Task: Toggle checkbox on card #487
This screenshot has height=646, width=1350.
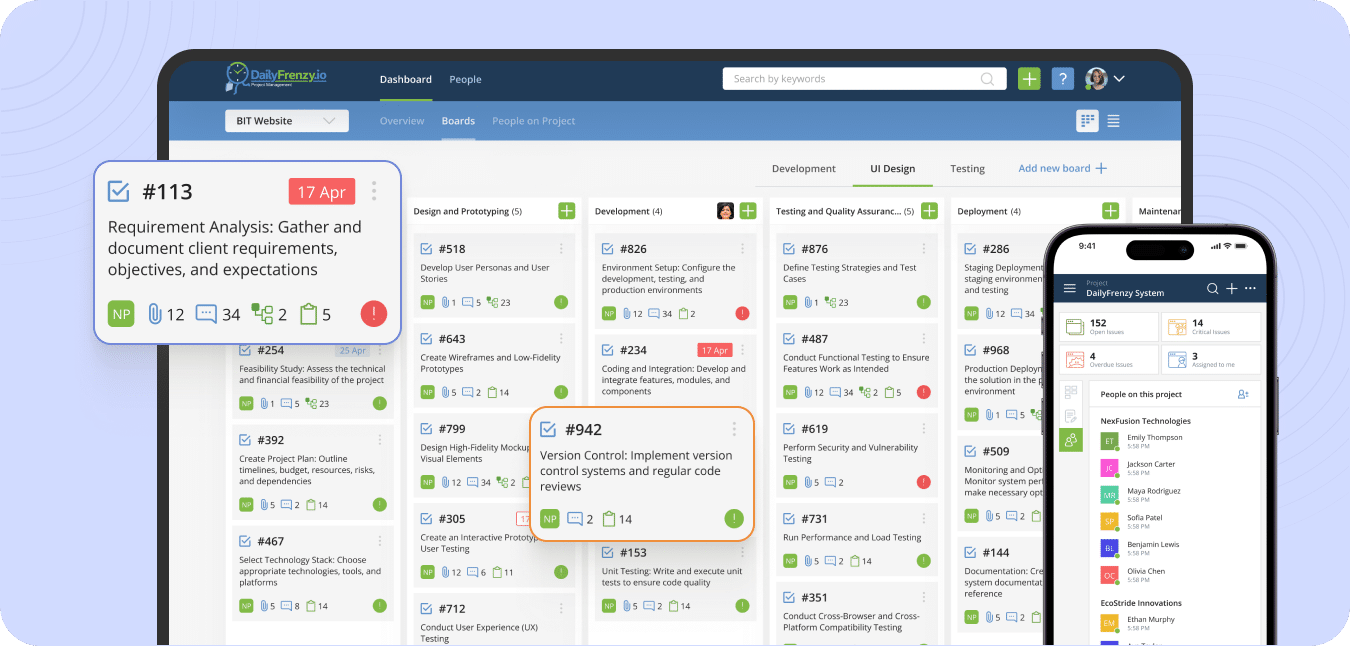Action: (789, 339)
